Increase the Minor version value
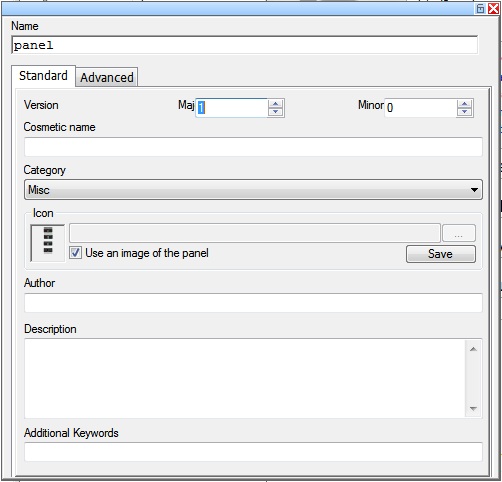502x482 pixels. pyautogui.click(x=465, y=104)
